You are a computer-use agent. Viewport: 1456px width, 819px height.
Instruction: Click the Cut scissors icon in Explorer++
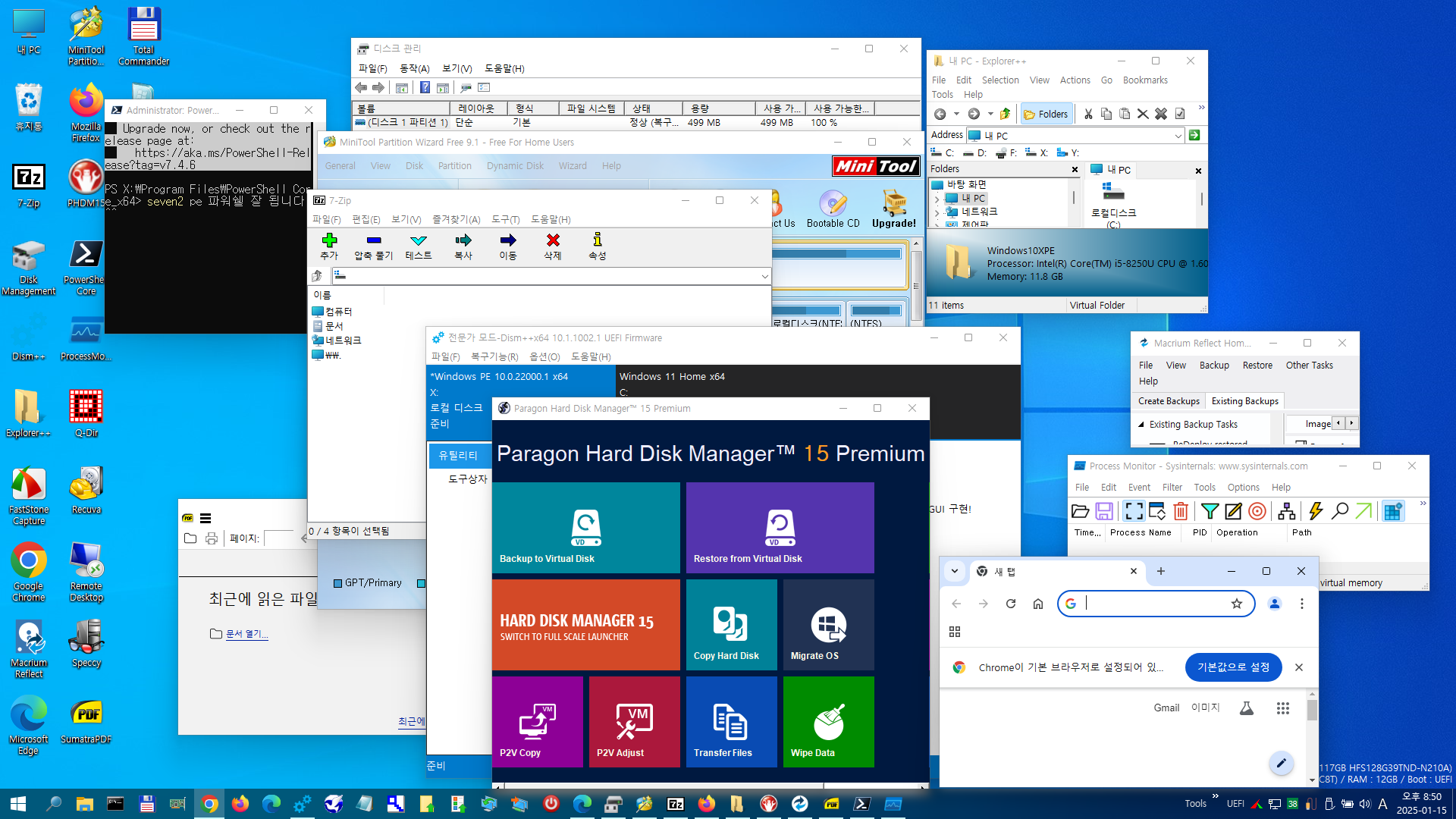click(1088, 114)
